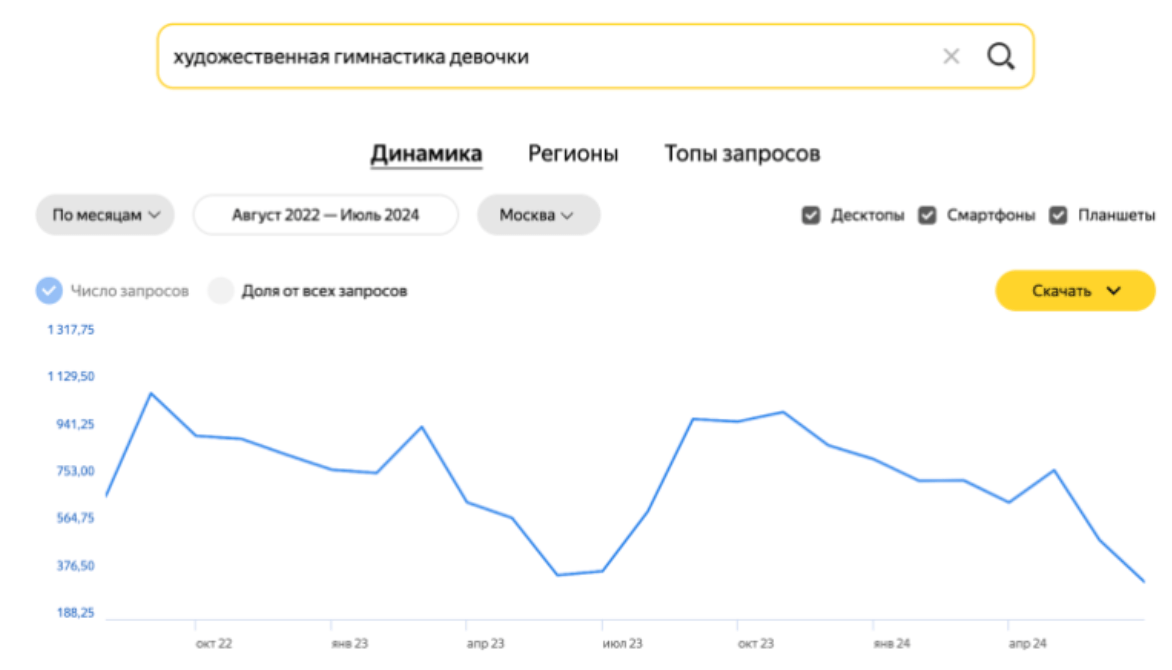Click the chevron next to Москва
Viewport: 1172px width, 670px height.
(x=566, y=214)
